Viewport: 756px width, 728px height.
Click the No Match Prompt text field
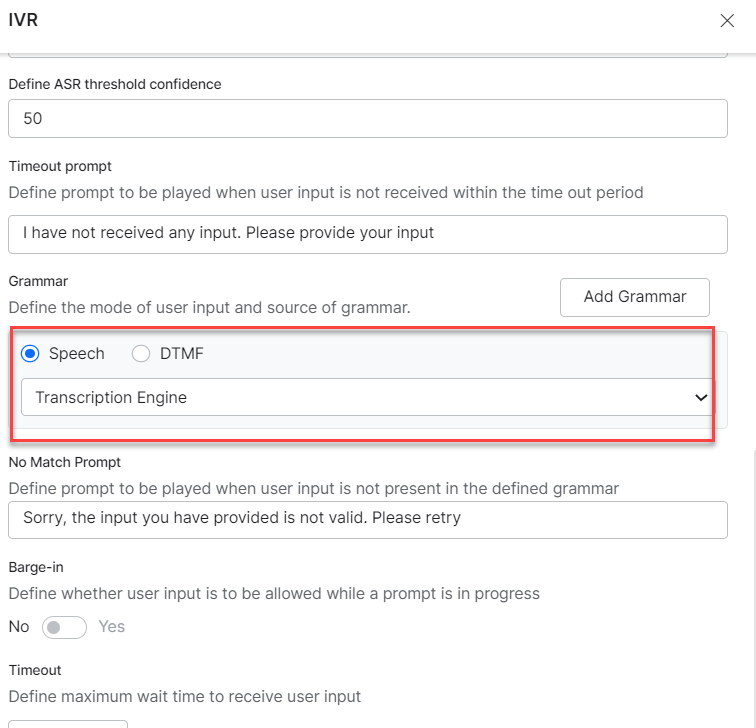coord(367,519)
